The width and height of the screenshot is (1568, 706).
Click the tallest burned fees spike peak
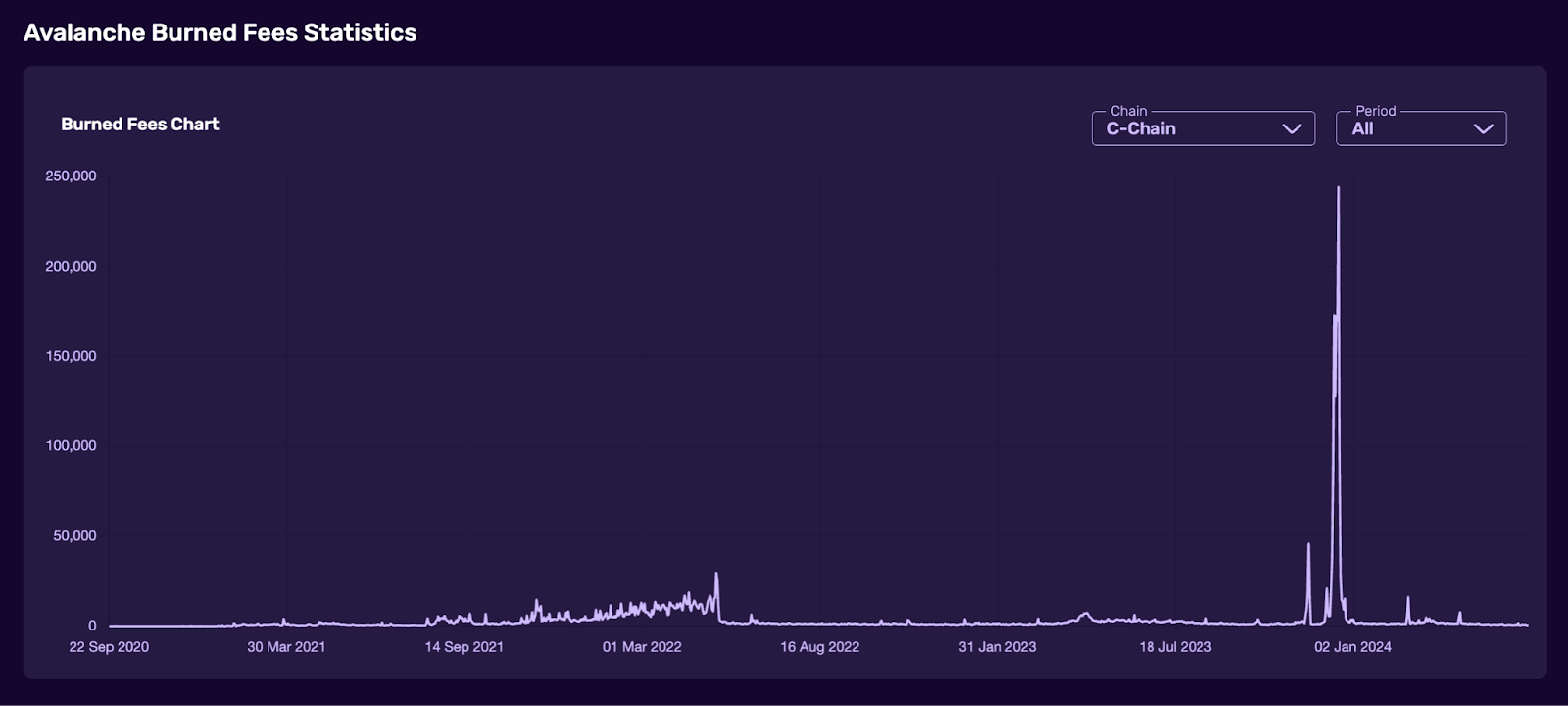1339,188
